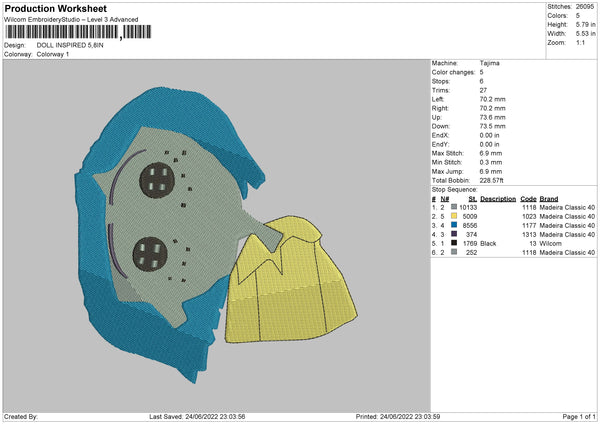Select the black swatch in stop row 5
The image size is (600, 424).
[454, 243]
